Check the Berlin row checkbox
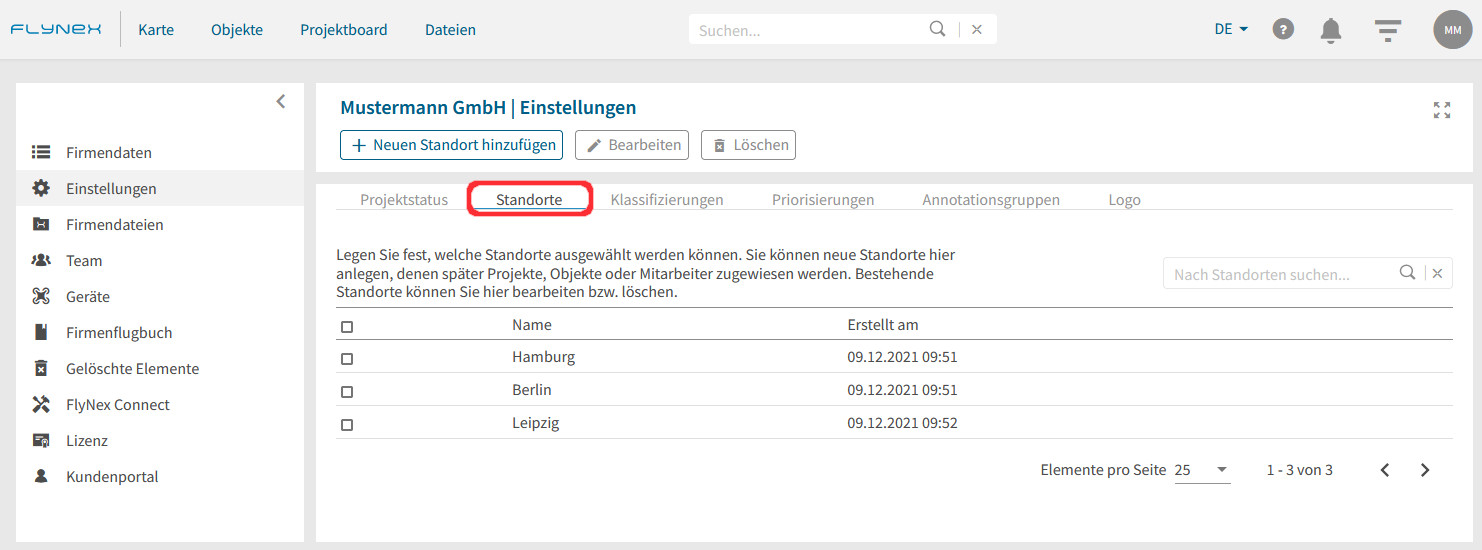1482x550 pixels. [347, 391]
